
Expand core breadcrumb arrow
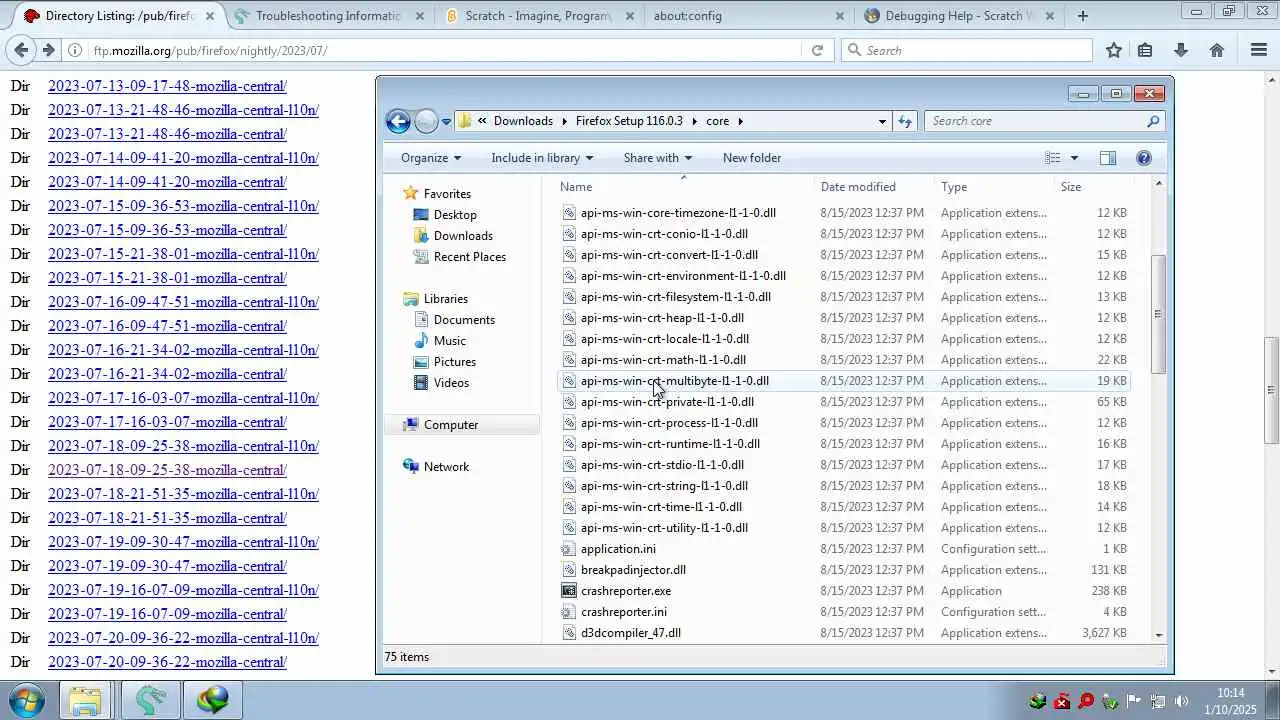pyautogui.click(x=741, y=121)
